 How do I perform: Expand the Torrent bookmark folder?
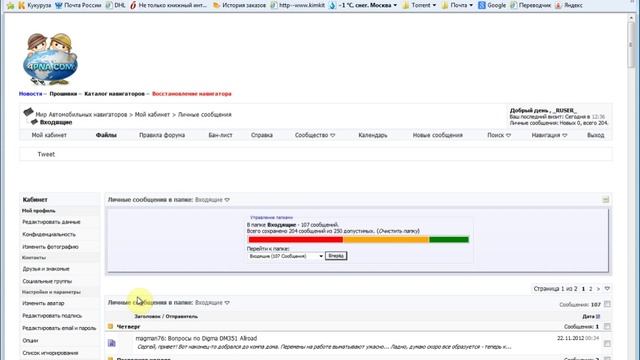tap(419, 5)
